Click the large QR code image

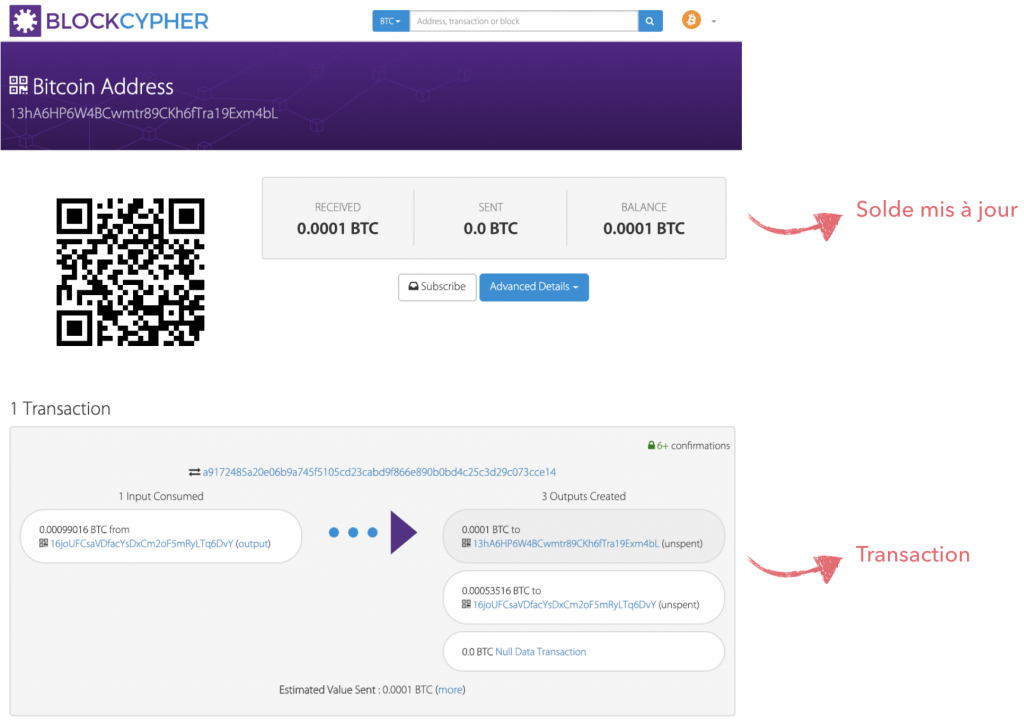click(x=130, y=272)
